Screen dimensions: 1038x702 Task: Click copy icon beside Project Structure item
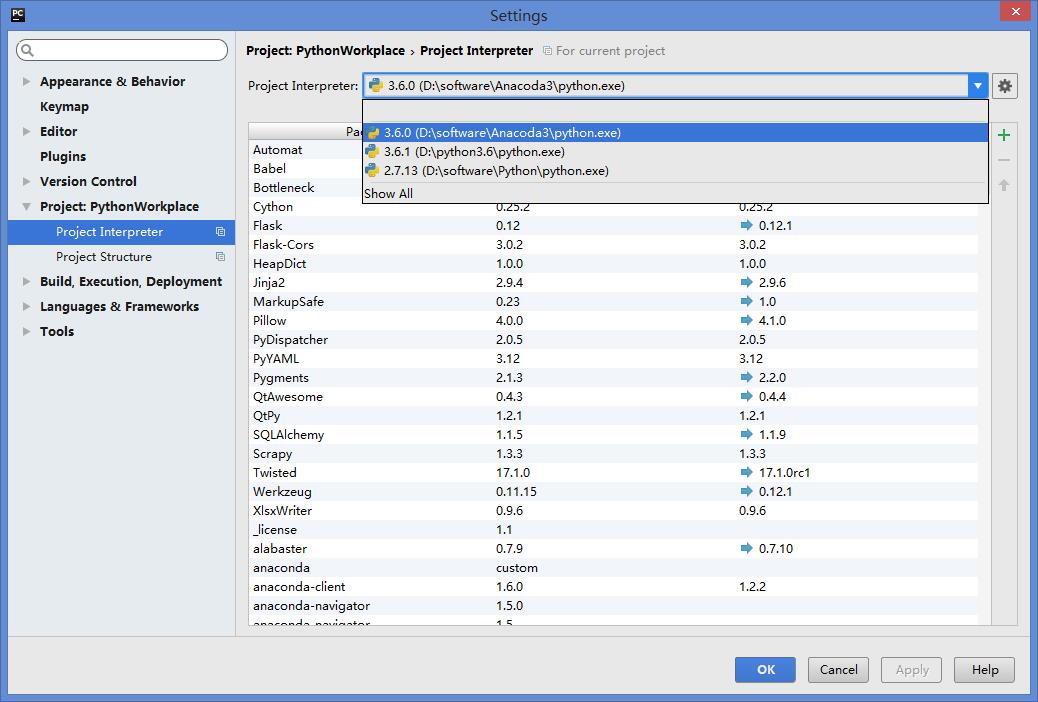[x=220, y=257]
